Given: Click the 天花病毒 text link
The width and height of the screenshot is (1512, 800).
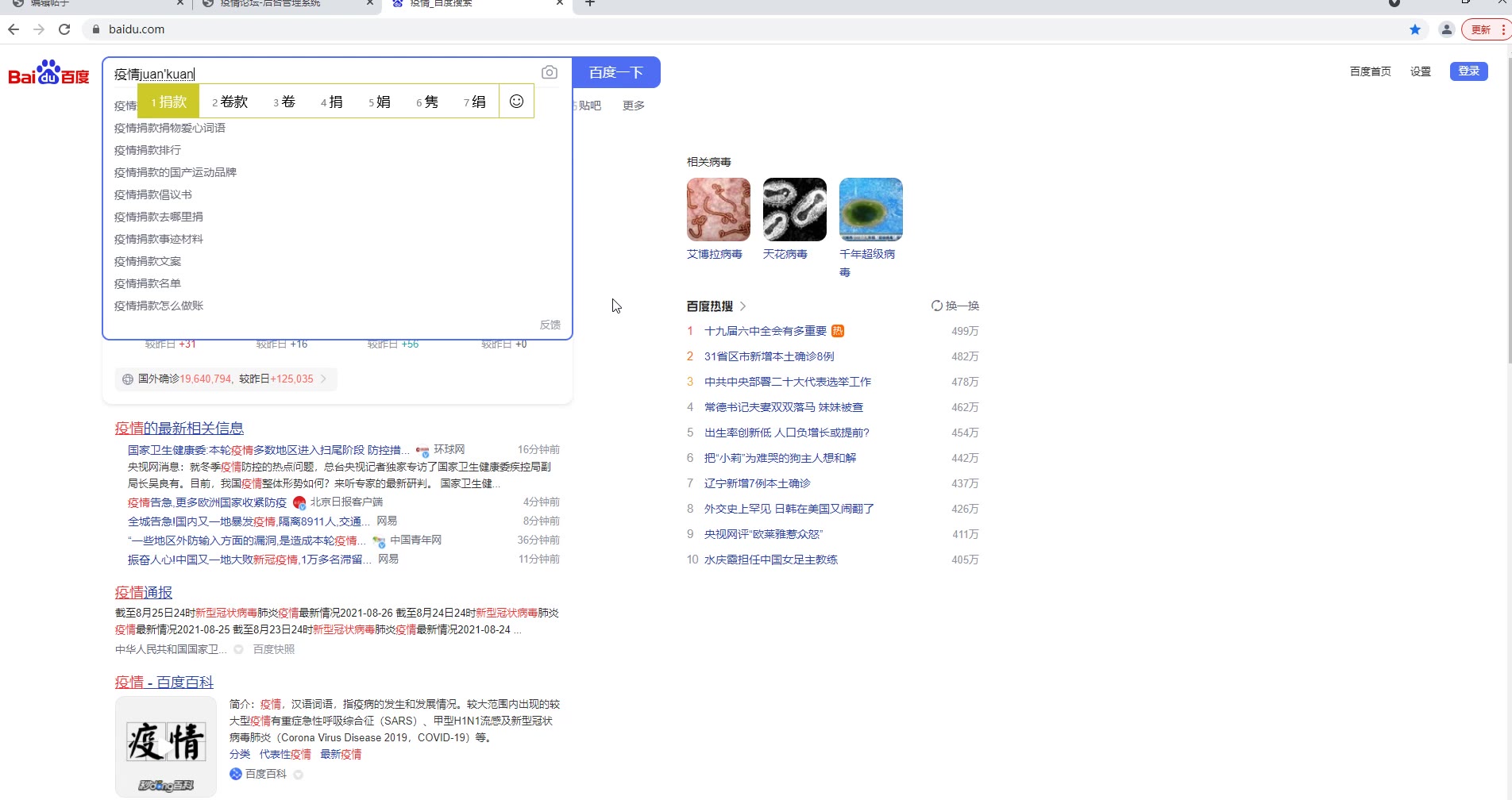Looking at the screenshot, I should 785,254.
